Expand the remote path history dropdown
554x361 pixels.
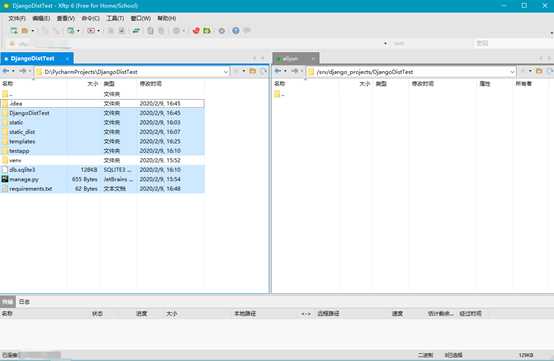point(512,72)
